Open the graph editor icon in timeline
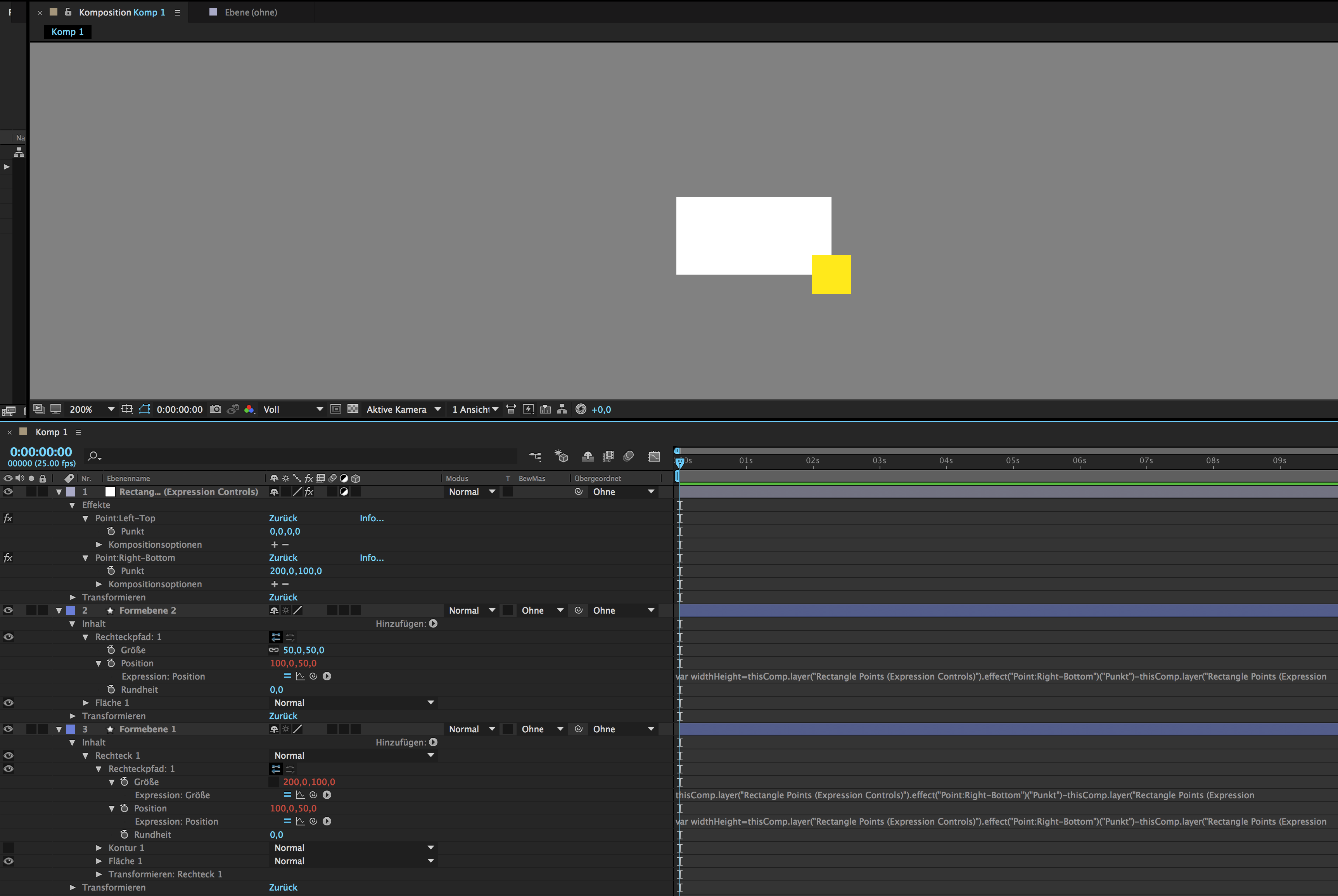1338x896 pixels. (x=654, y=456)
